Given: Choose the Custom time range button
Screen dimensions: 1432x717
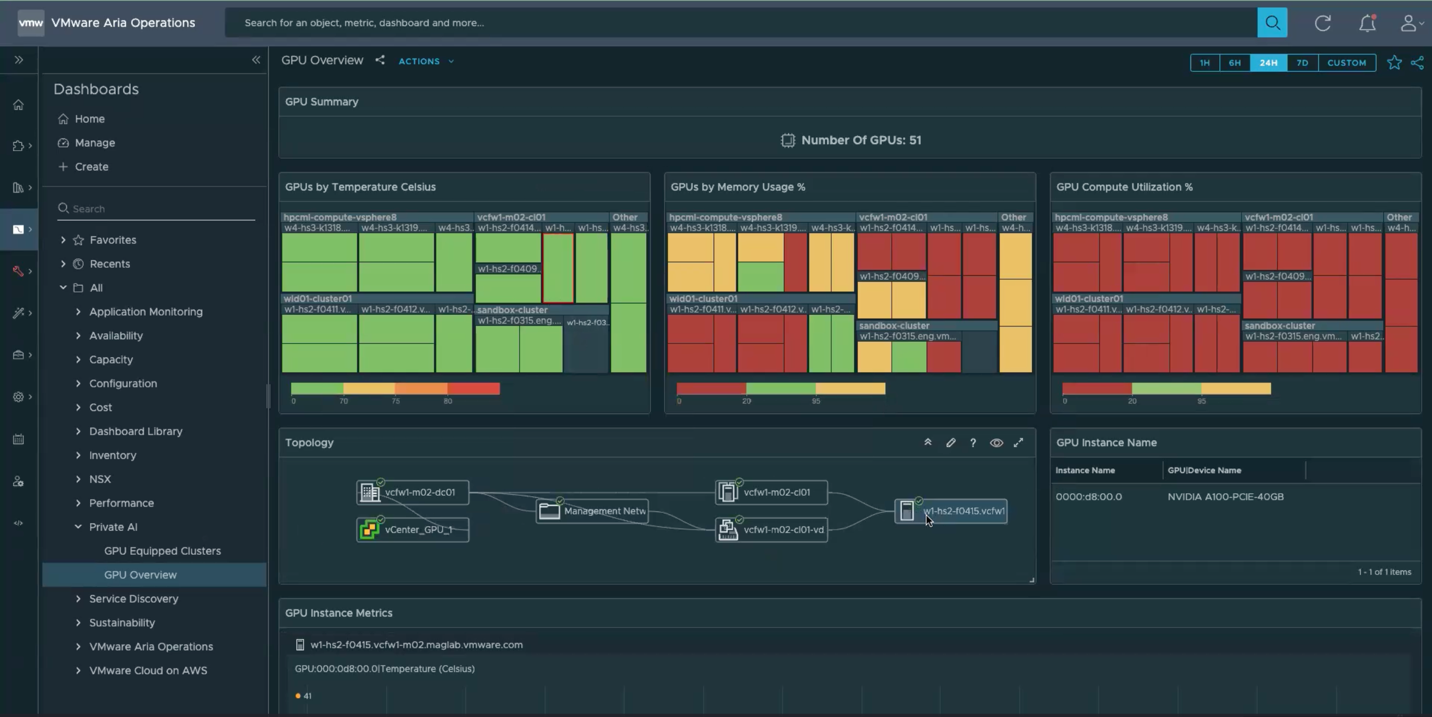Looking at the screenshot, I should coord(1346,63).
